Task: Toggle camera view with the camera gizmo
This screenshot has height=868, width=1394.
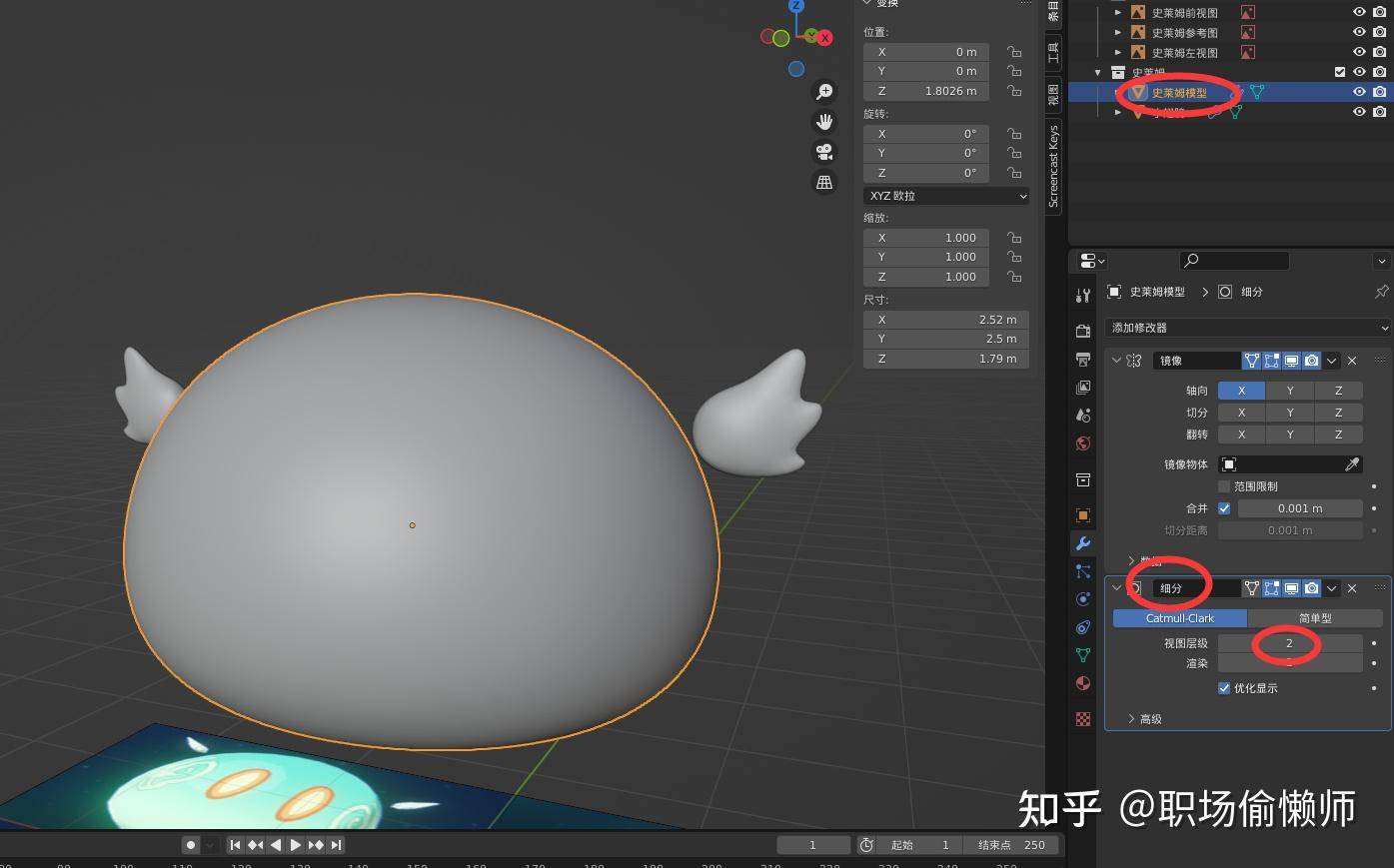Action: (x=824, y=152)
